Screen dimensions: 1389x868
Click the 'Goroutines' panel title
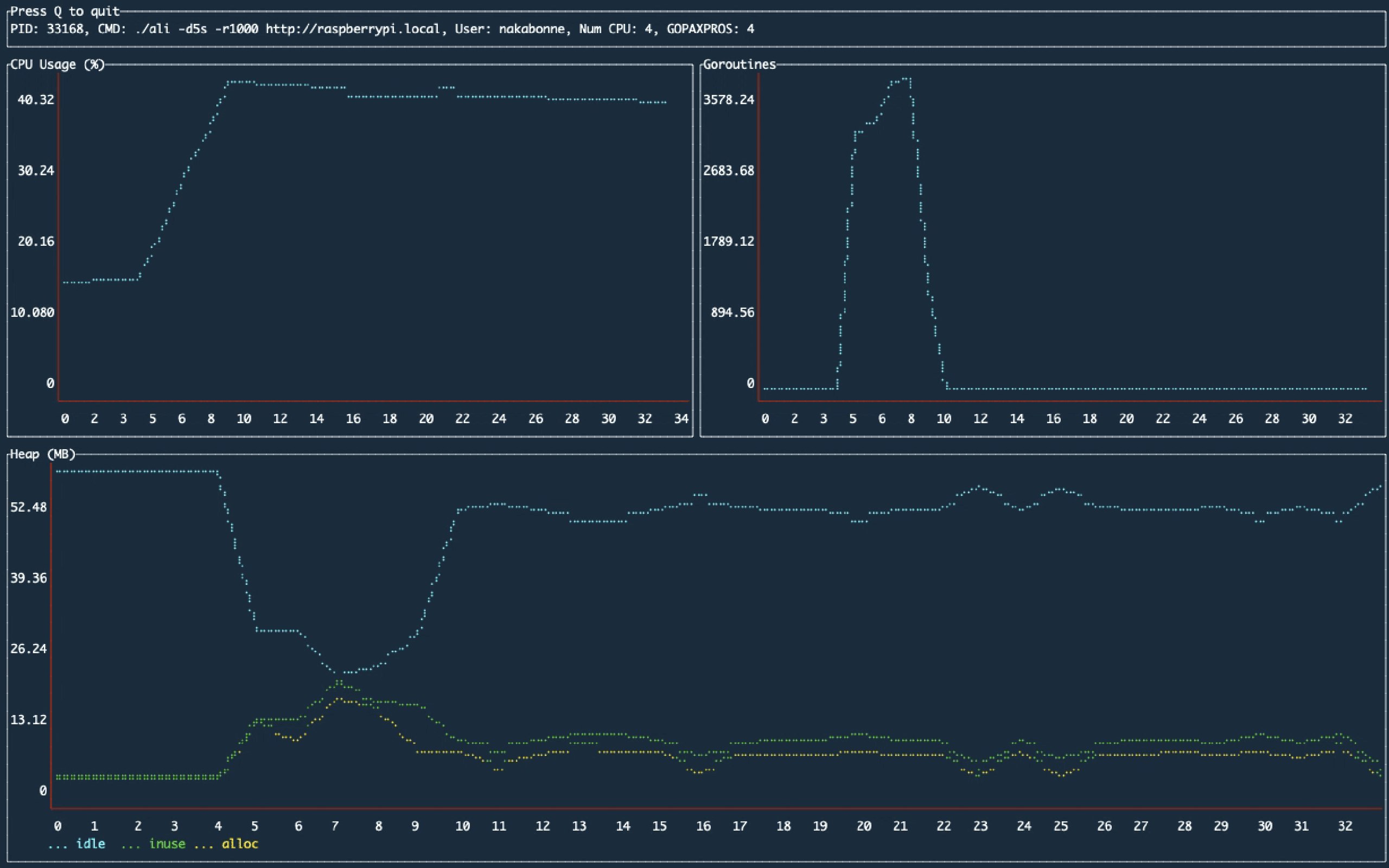(x=740, y=65)
